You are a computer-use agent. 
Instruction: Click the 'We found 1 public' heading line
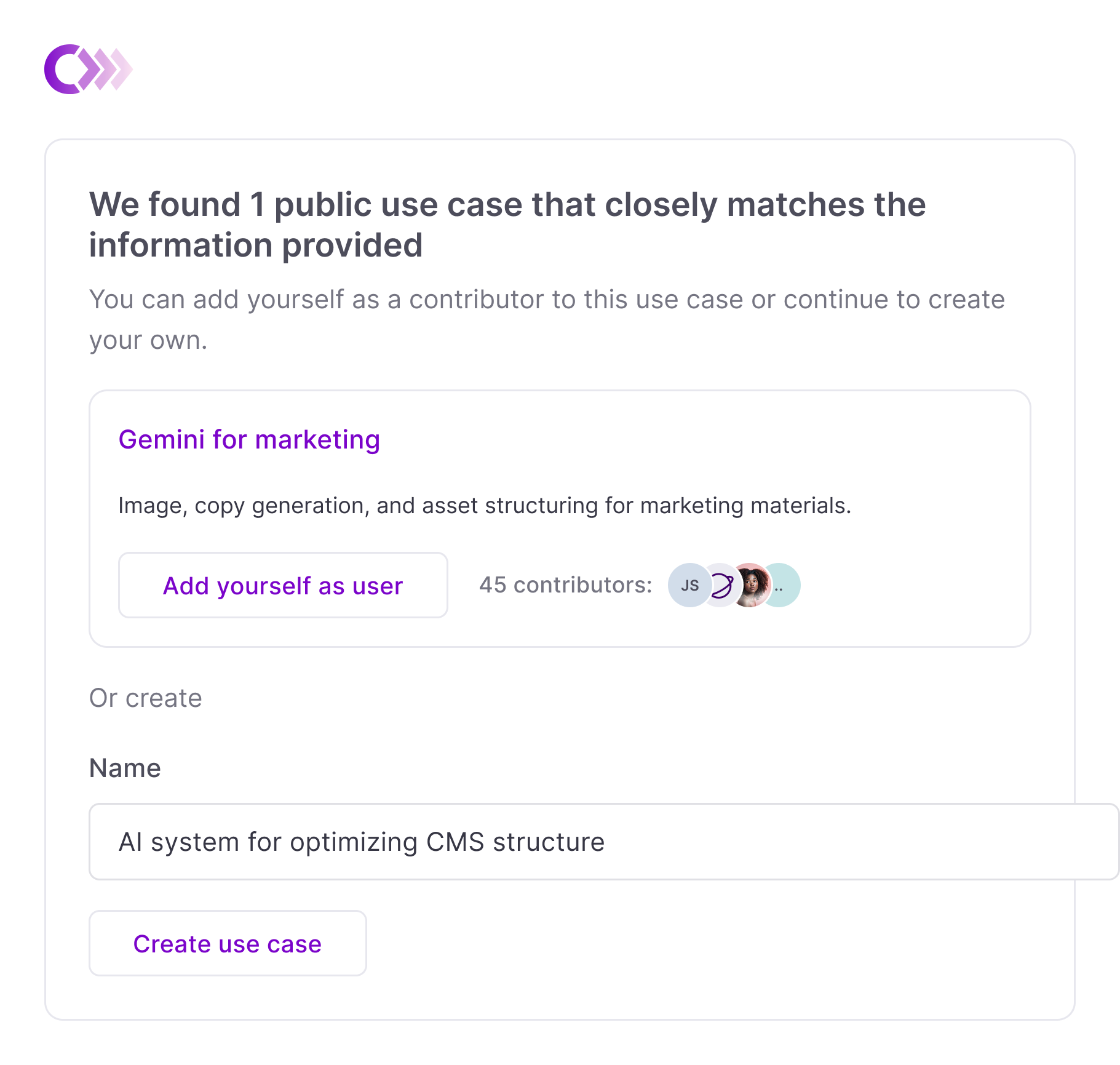(507, 204)
